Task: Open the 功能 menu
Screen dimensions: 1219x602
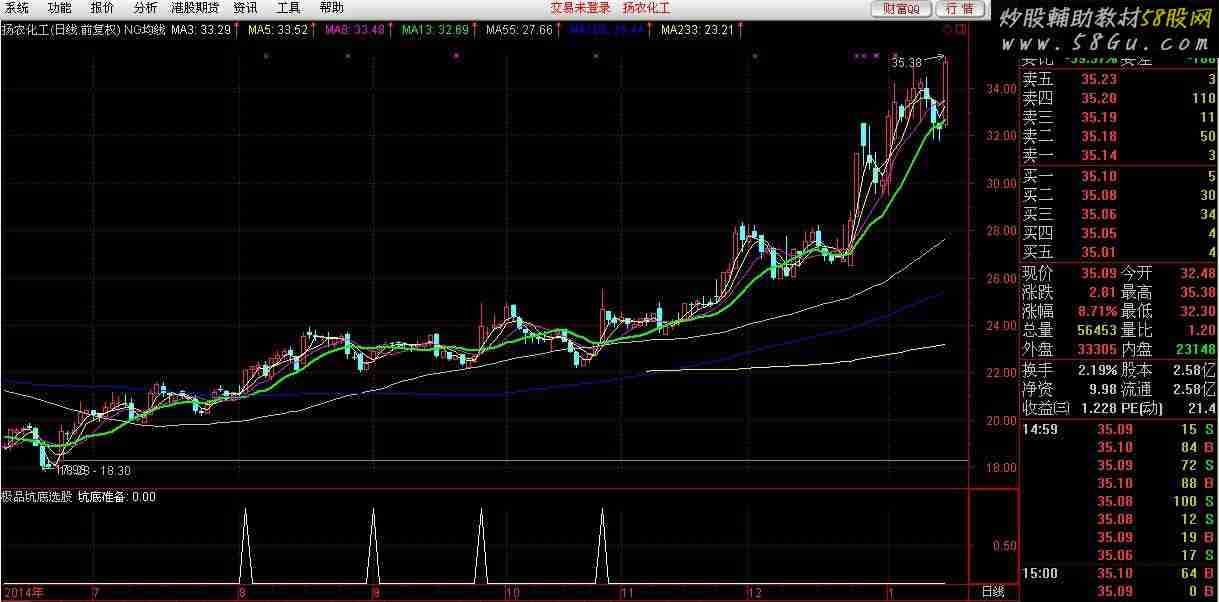Action: (60, 7)
